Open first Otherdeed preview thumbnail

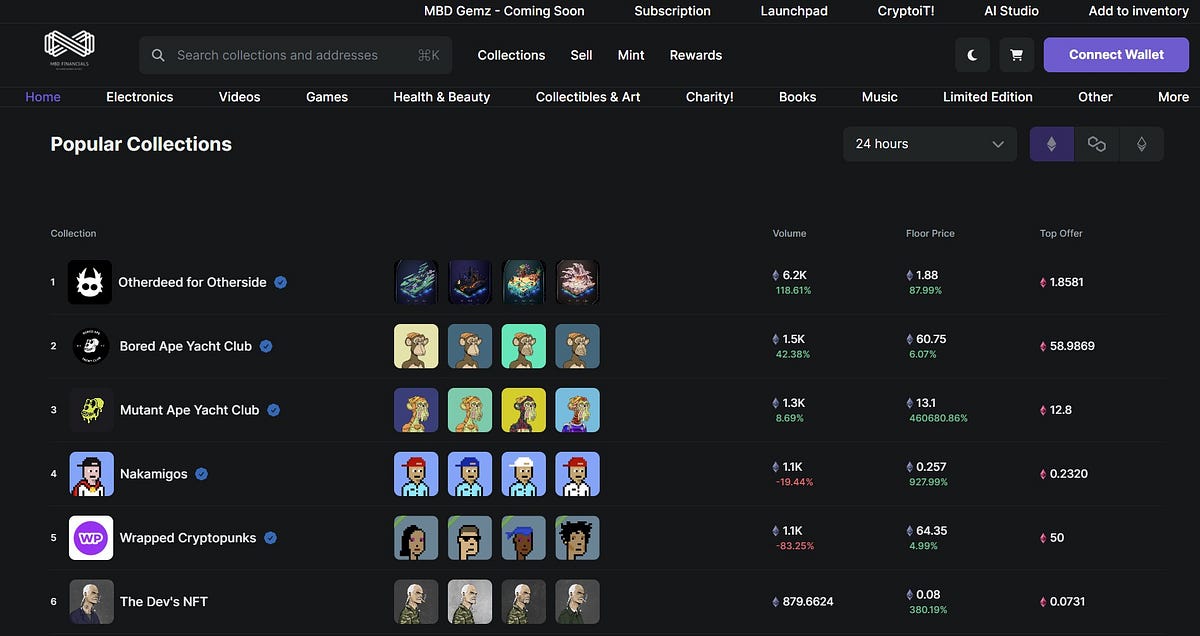pos(416,282)
